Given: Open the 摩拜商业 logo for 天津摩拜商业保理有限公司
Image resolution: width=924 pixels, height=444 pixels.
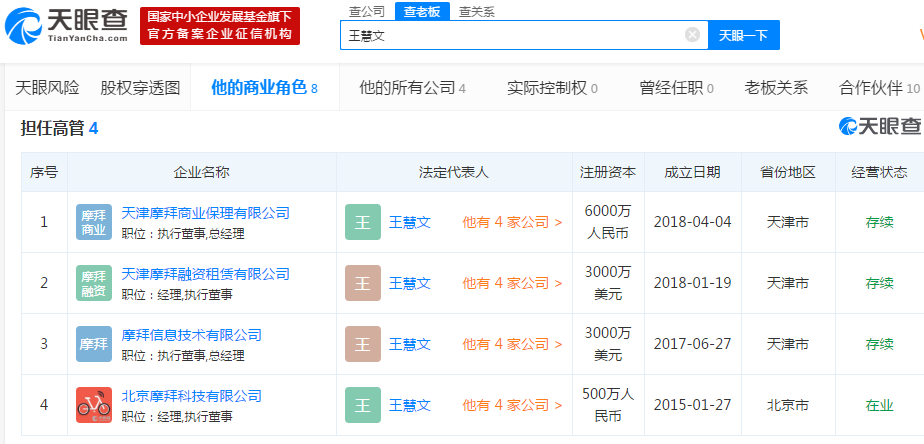Looking at the screenshot, I should (94, 222).
